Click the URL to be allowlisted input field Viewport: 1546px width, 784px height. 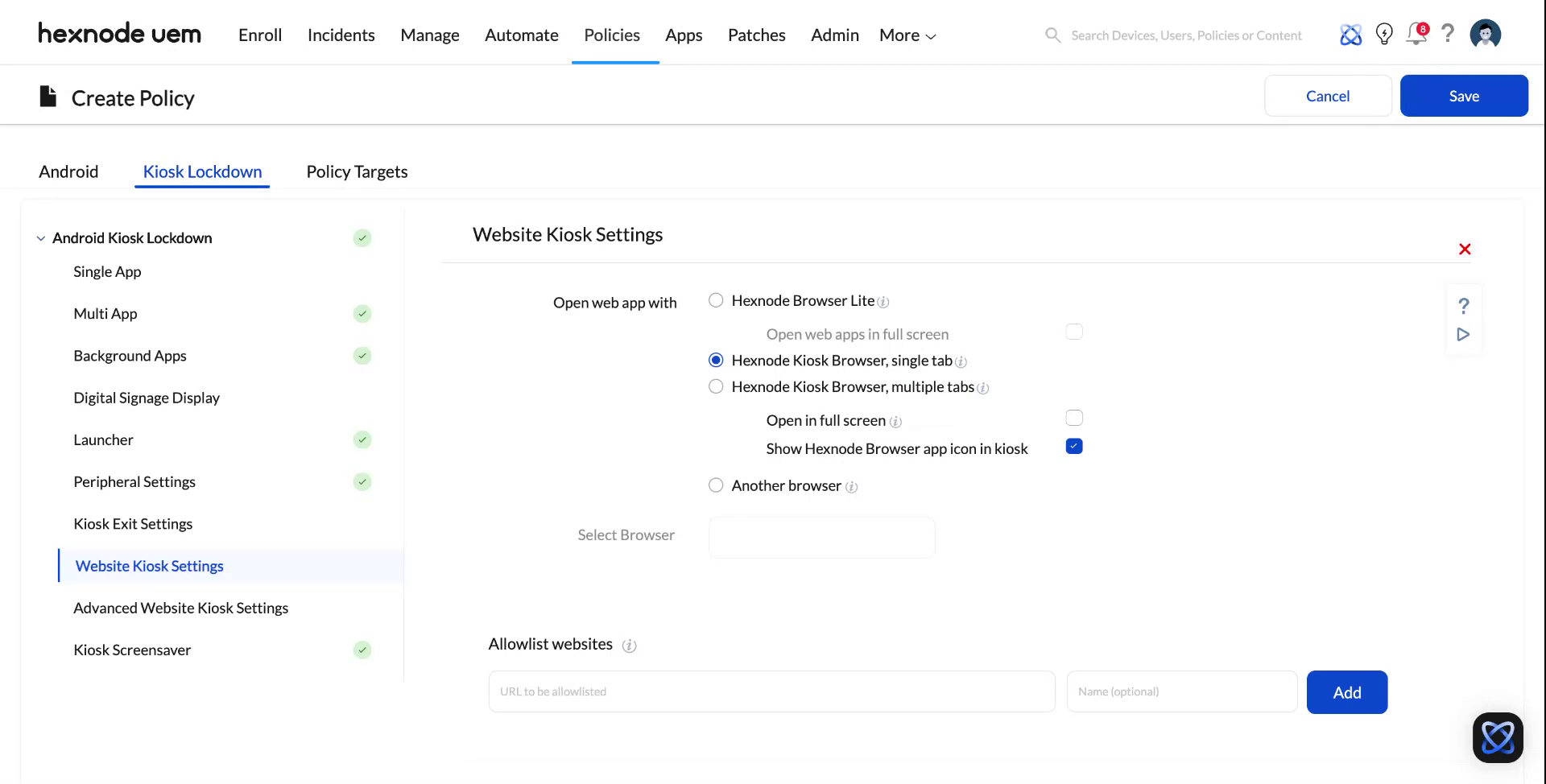[x=771, y=691]
